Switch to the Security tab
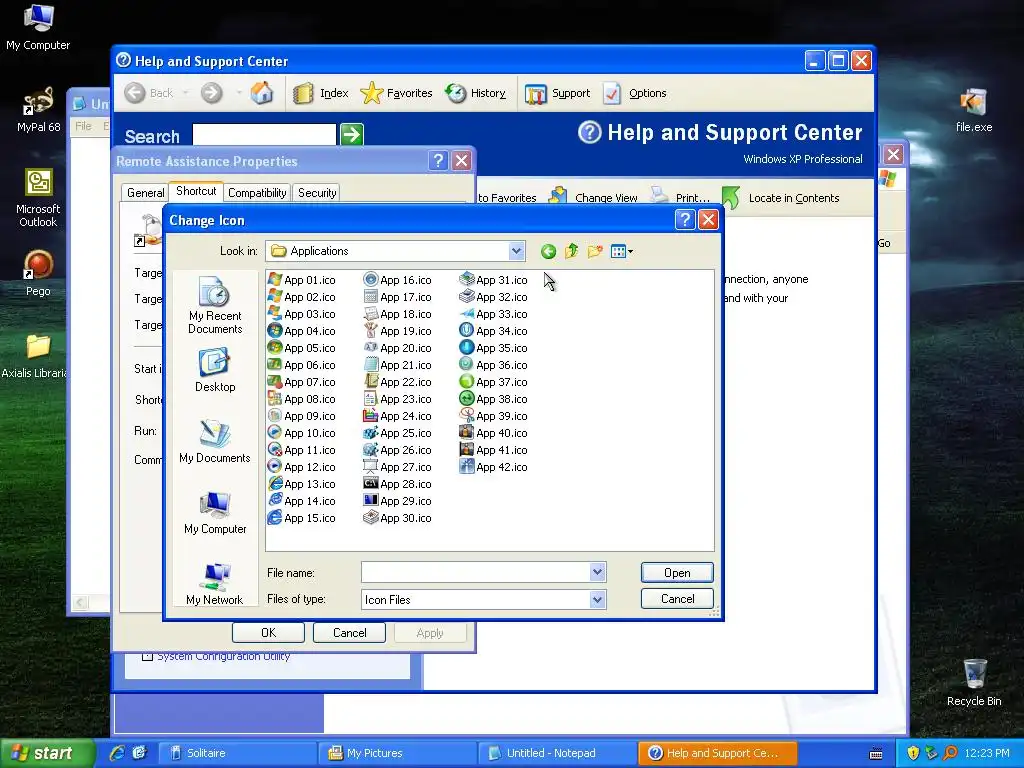 coord(317,193)
